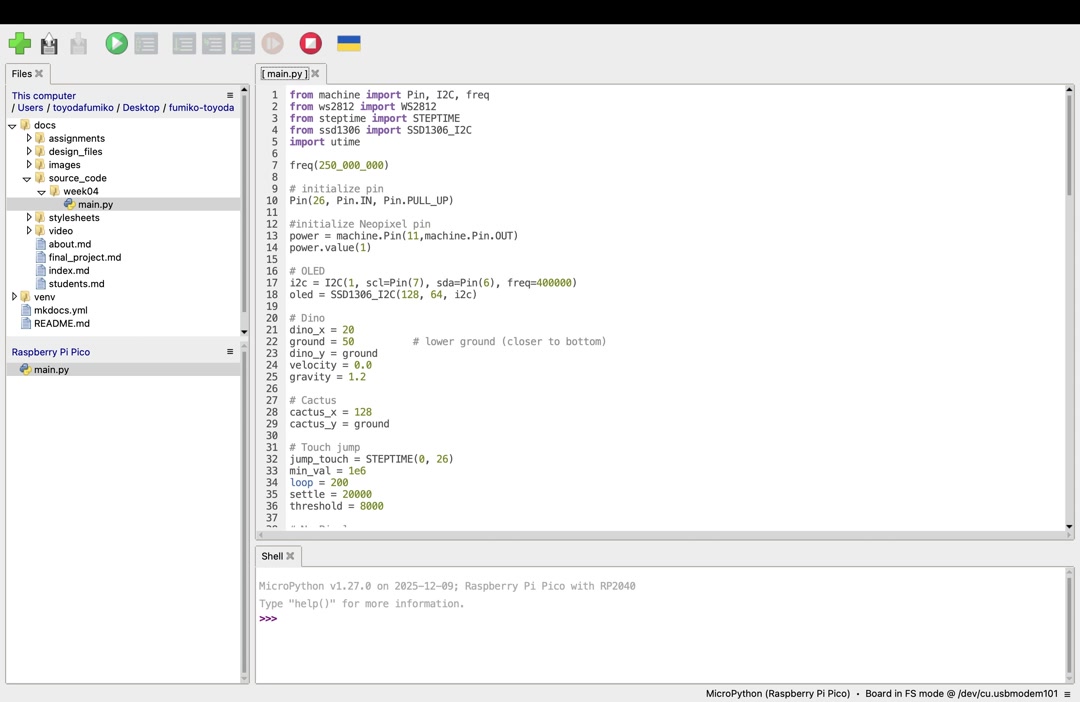The image size is (1080, 702).
Task: Open the Raspberry Pi Pico panel menu
Action: pos(230,351)
